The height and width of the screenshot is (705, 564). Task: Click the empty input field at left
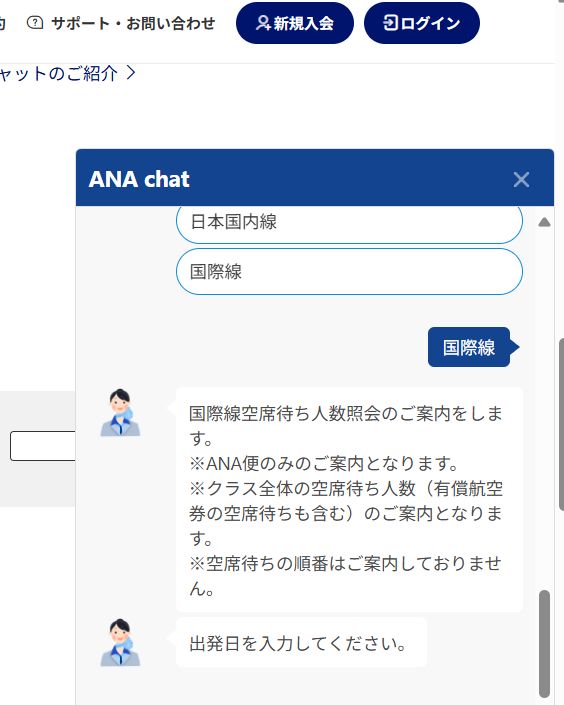point(43,446)
